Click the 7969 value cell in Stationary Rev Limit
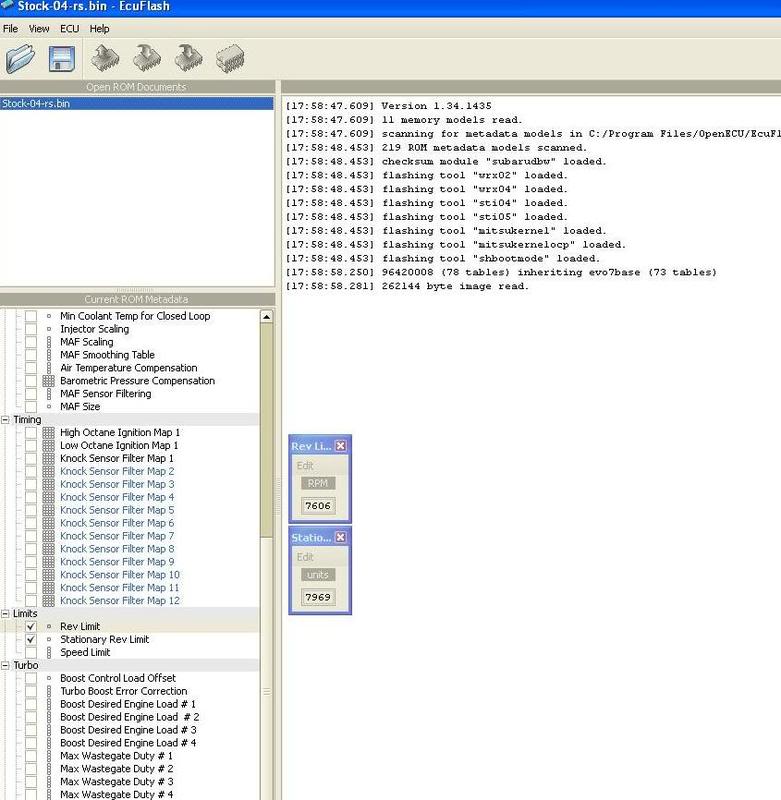The height and width of the screenshot is (800, 781). tap(318, 597)
